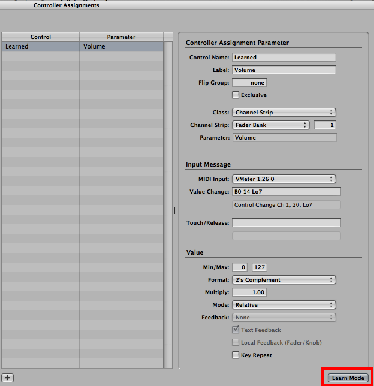This screenshot has height=386, width=374.
Task: Toggle the Text Feedback checkbox
Action: (236, 330)
